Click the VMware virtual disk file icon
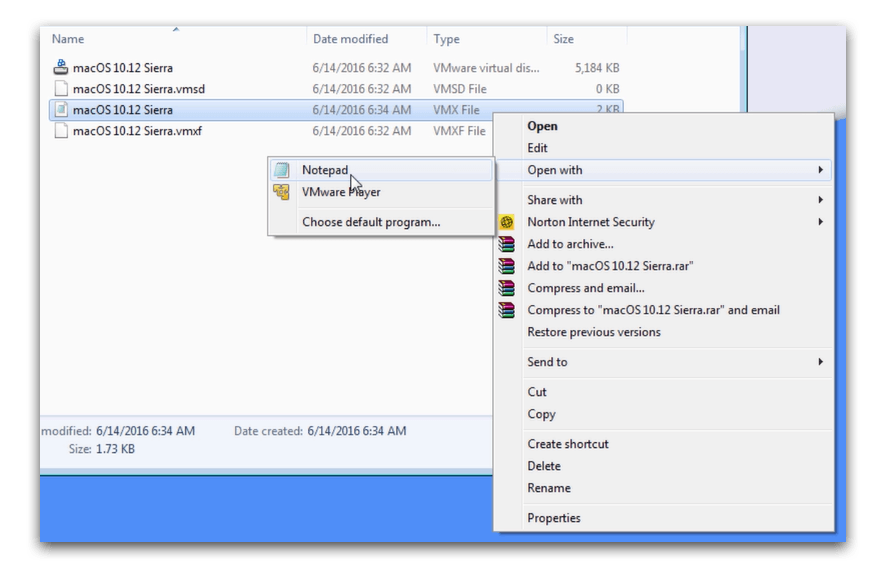Viewport: 887px width, 568px height. coord(61,67)
